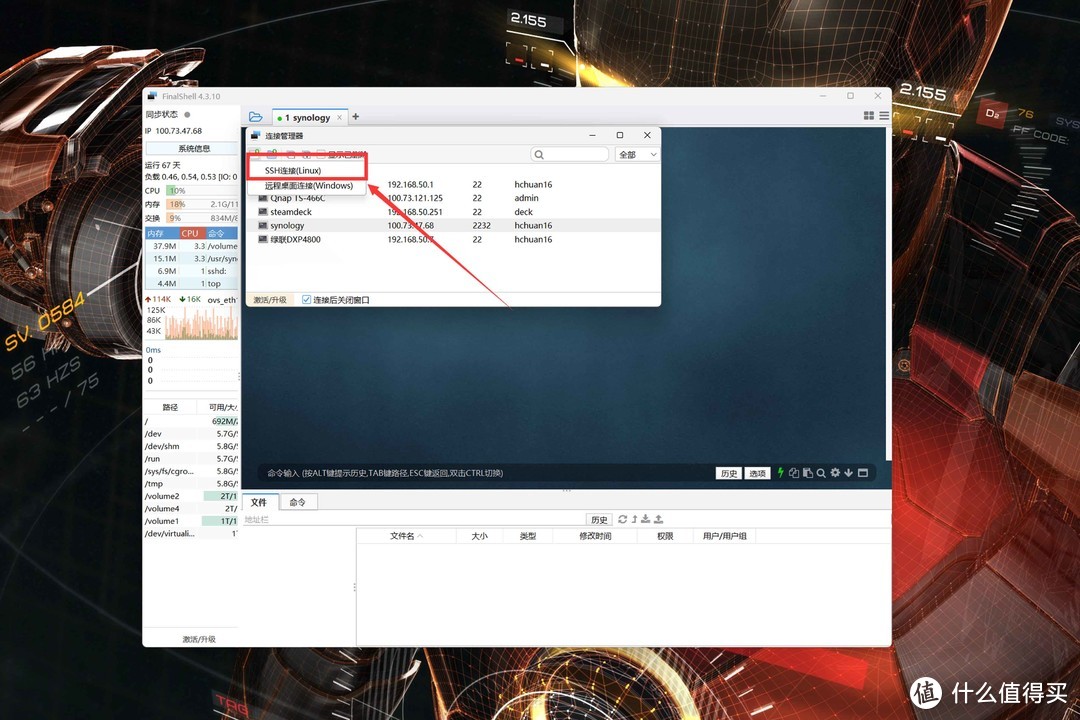Image resolution: width=1080 pixels, height=720 pixels.
Task: Refresh the file list with the refresh icon
Action: (622, 519)
